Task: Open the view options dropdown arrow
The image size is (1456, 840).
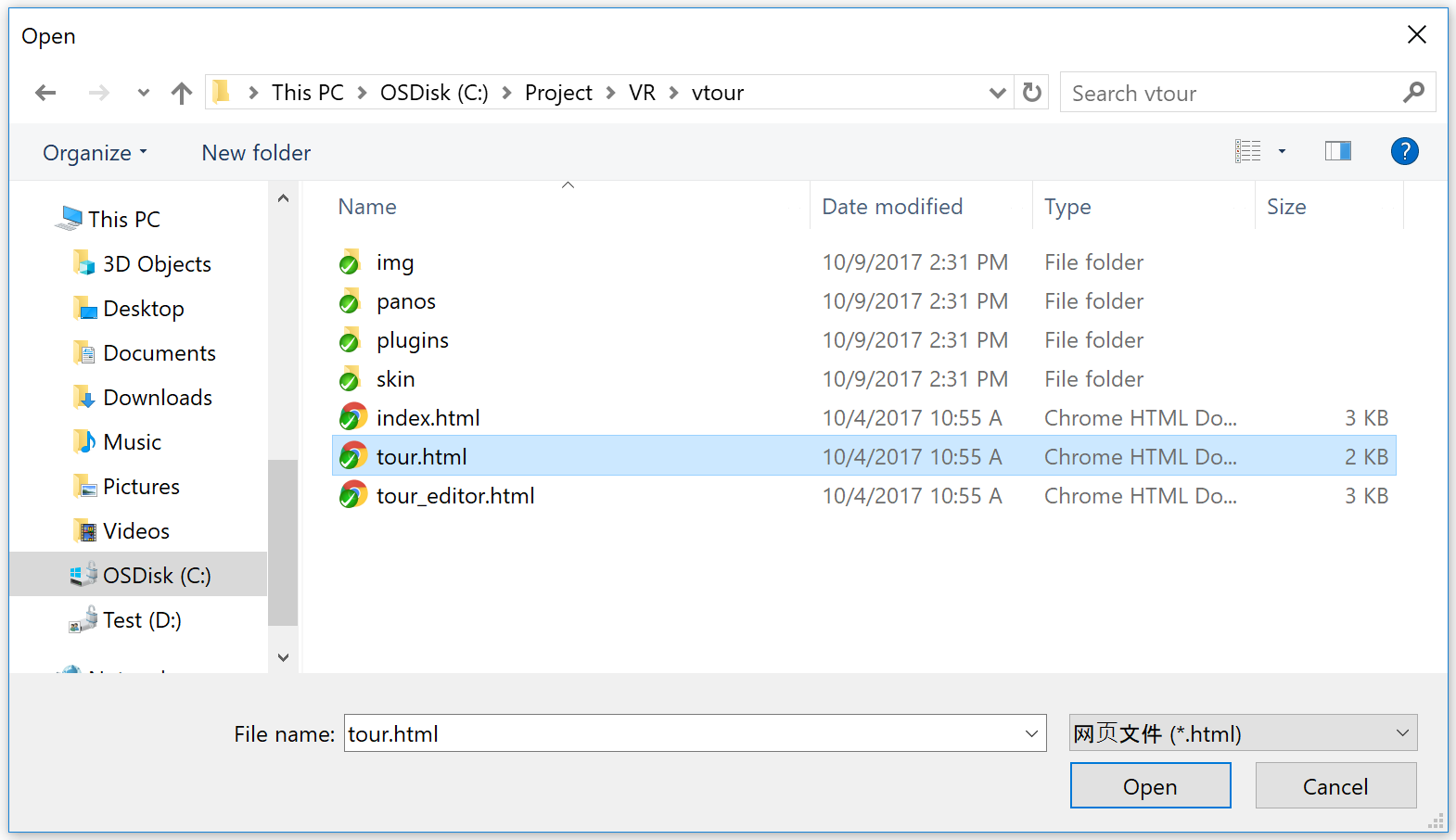Action: pos(1282,151)
